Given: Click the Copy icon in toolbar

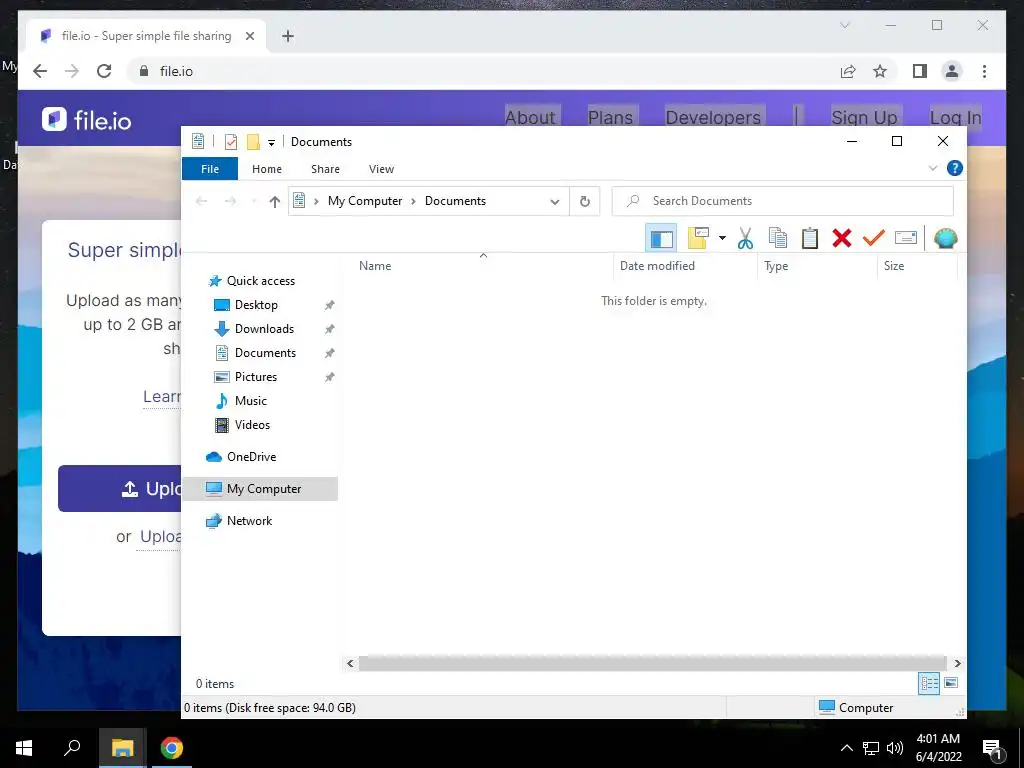Looking at the screenshot, I should pyautogui.click(x=778, y=238).
